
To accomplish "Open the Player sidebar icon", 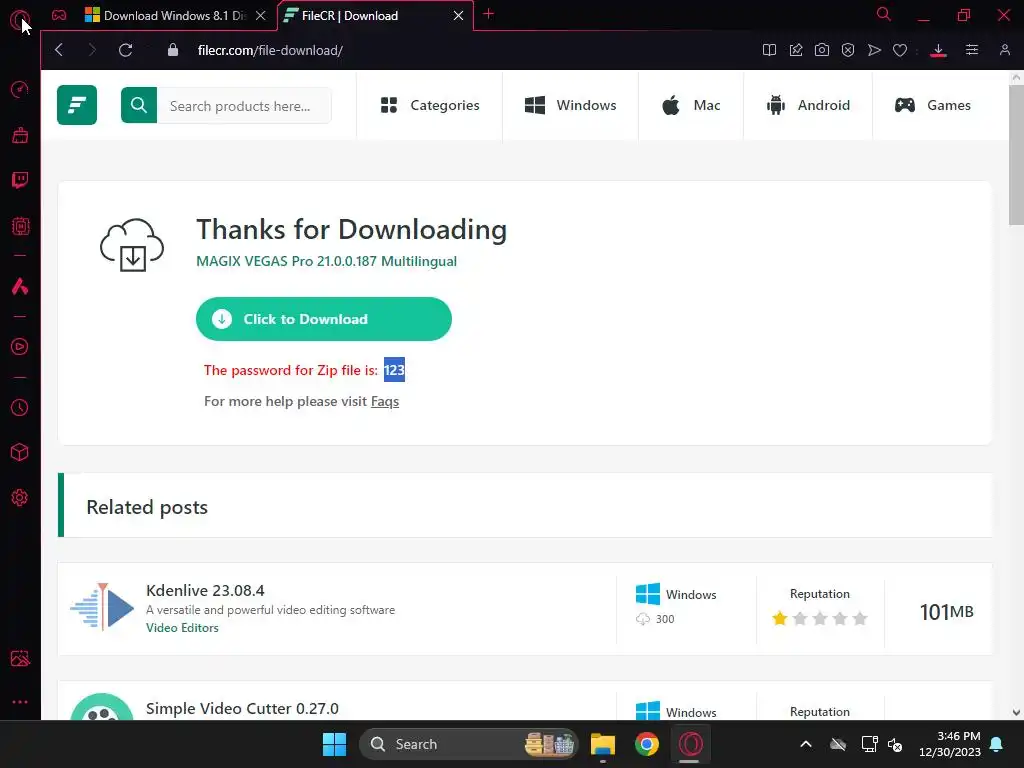I will click(20, 346).
